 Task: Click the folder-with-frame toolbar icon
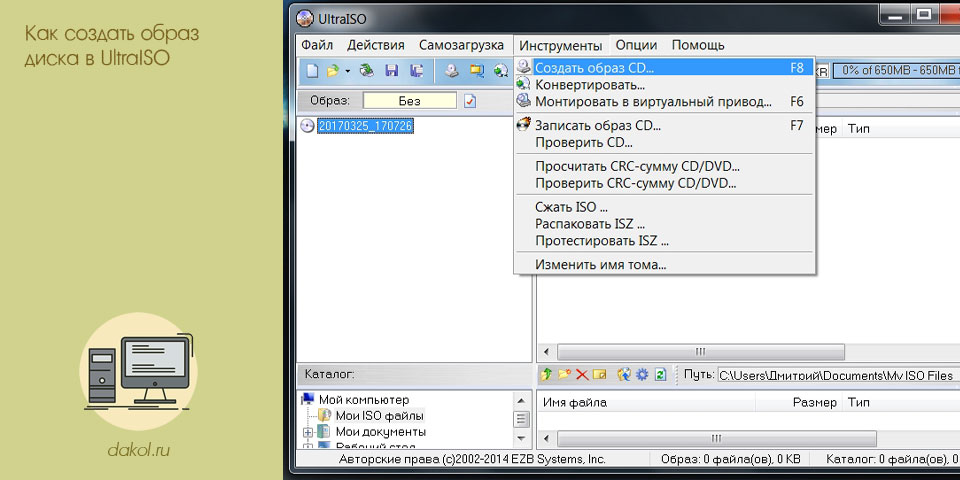(x=476, y=70)
